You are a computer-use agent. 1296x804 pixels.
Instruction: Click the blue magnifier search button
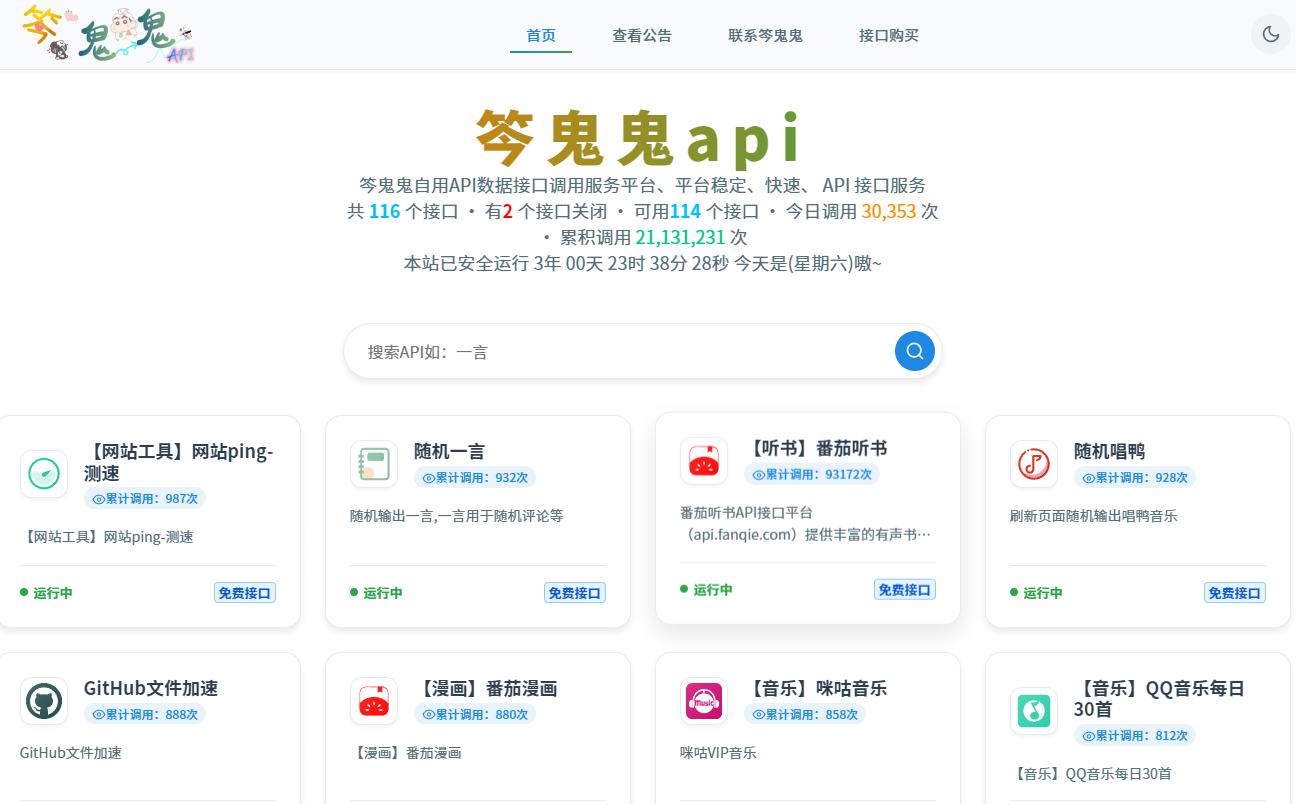point(914,351)
